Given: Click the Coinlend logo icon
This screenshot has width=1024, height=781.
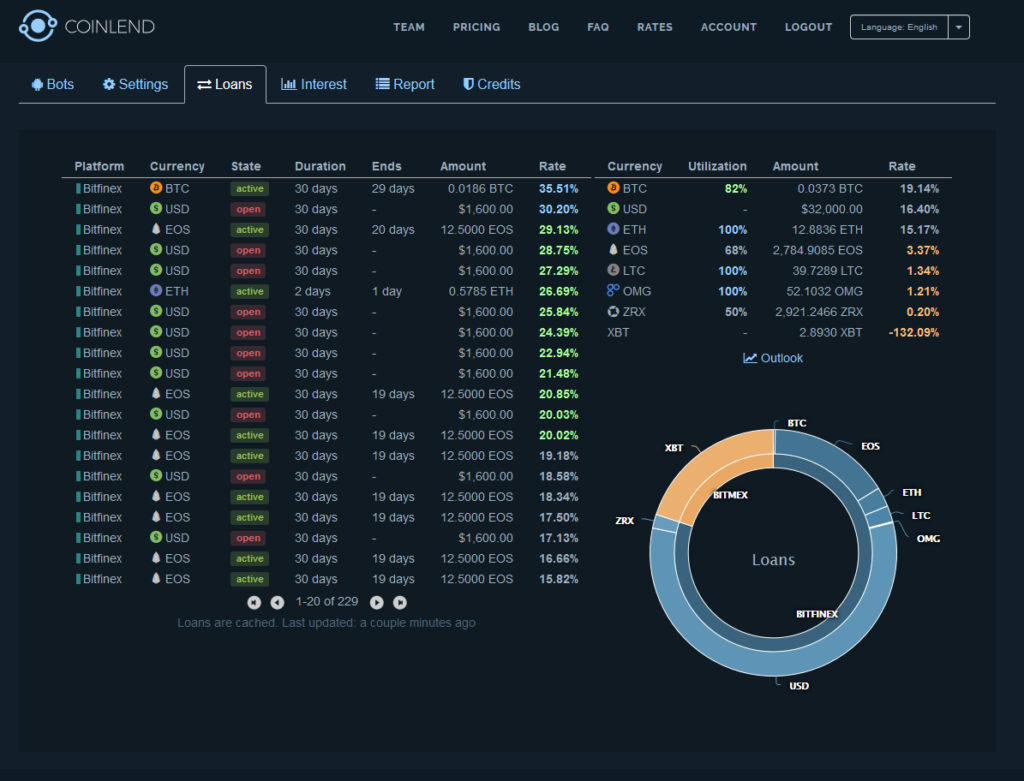Looking at the screenshot, I should click(38, 26).
